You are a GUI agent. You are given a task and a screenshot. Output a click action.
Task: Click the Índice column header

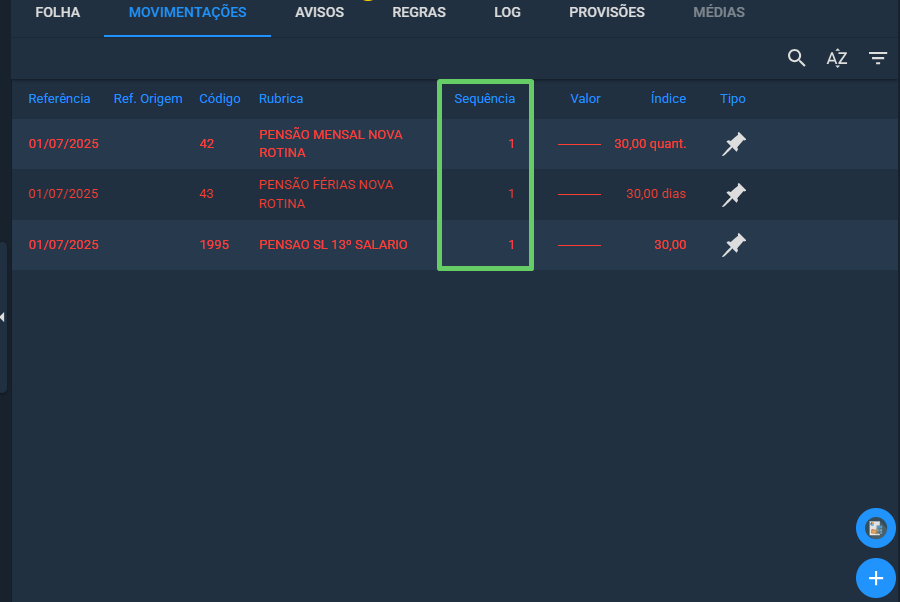(x=668, y=99)
